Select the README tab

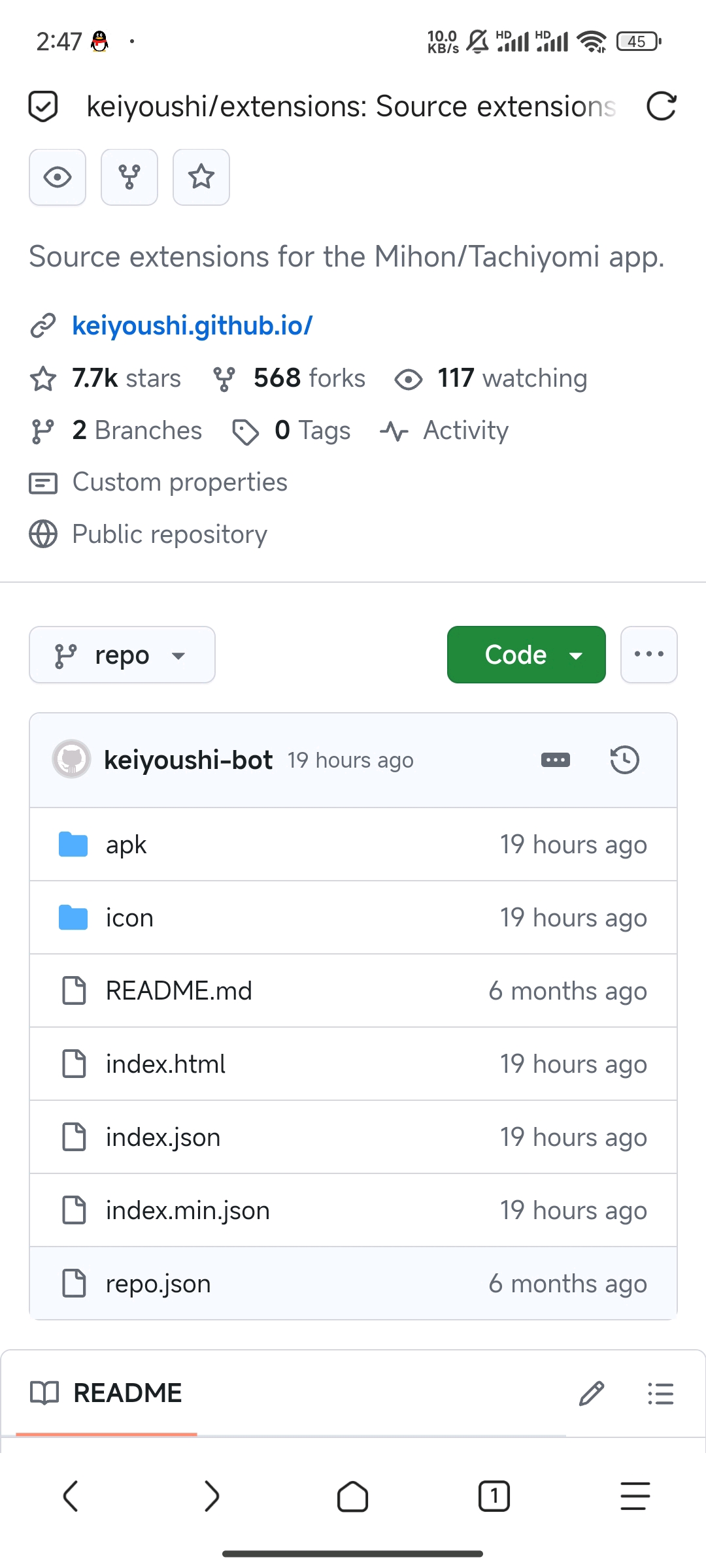107,1394
